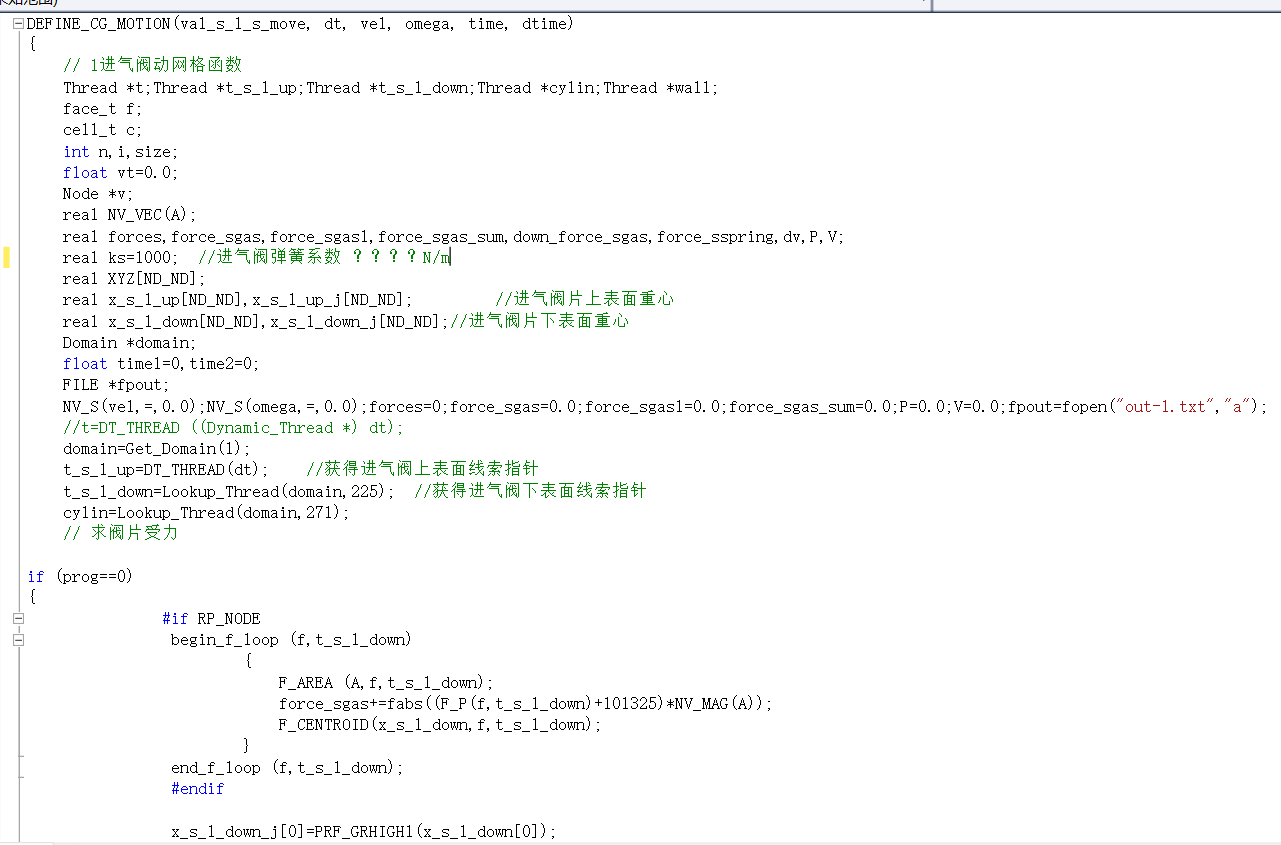
Task: Click the yellow change marker beside ks line
Action: tap(6, 258)
